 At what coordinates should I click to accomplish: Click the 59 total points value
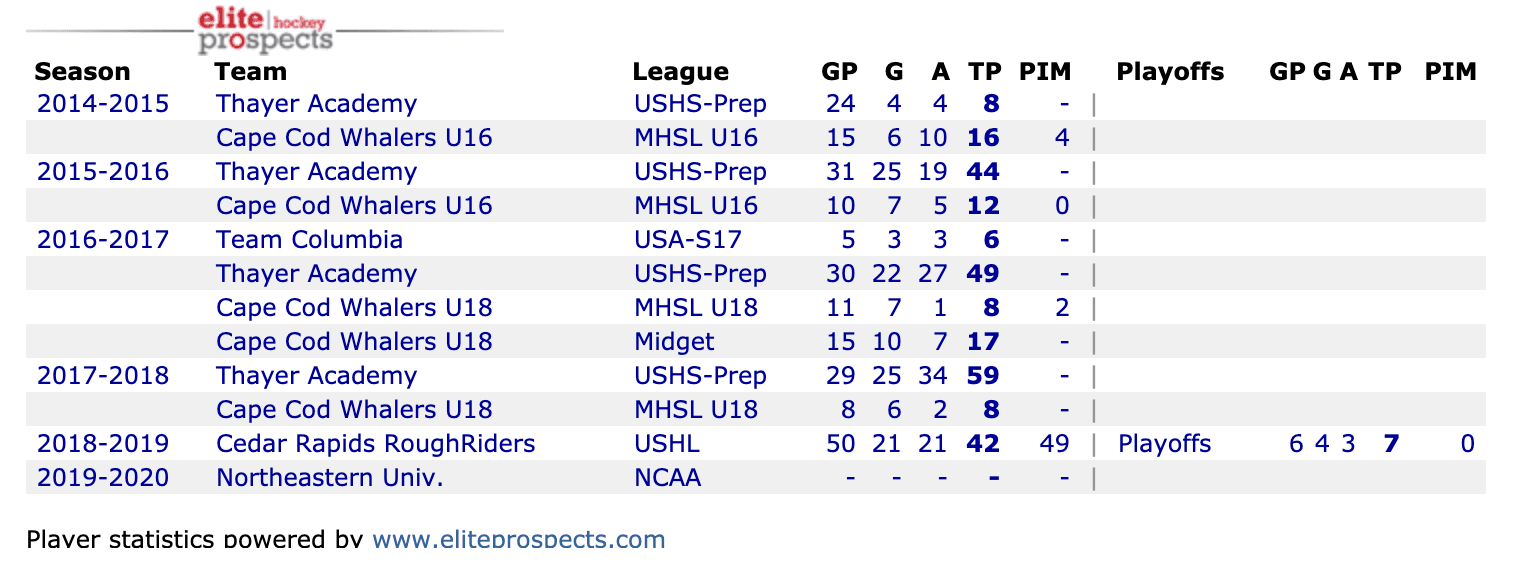[983, 376]
